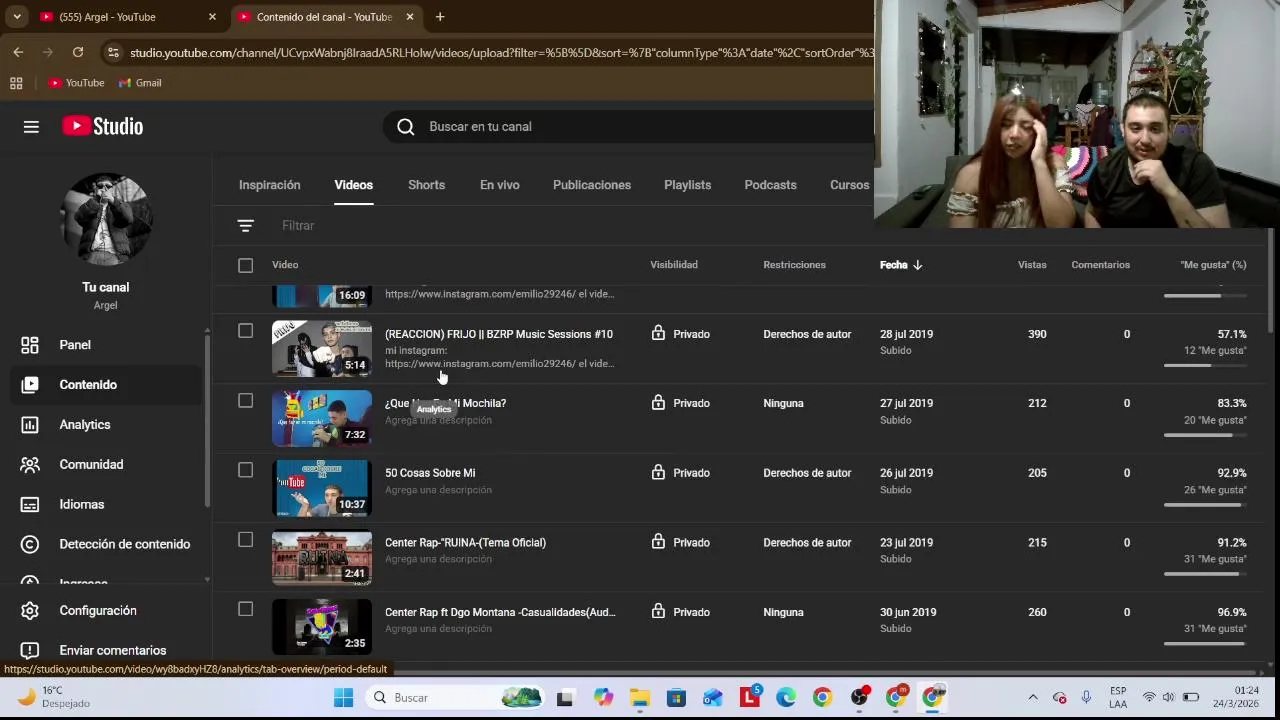Open the Idiomas sidebar icon
This screenshot has height=720, width=1280.
coord(30,505)
